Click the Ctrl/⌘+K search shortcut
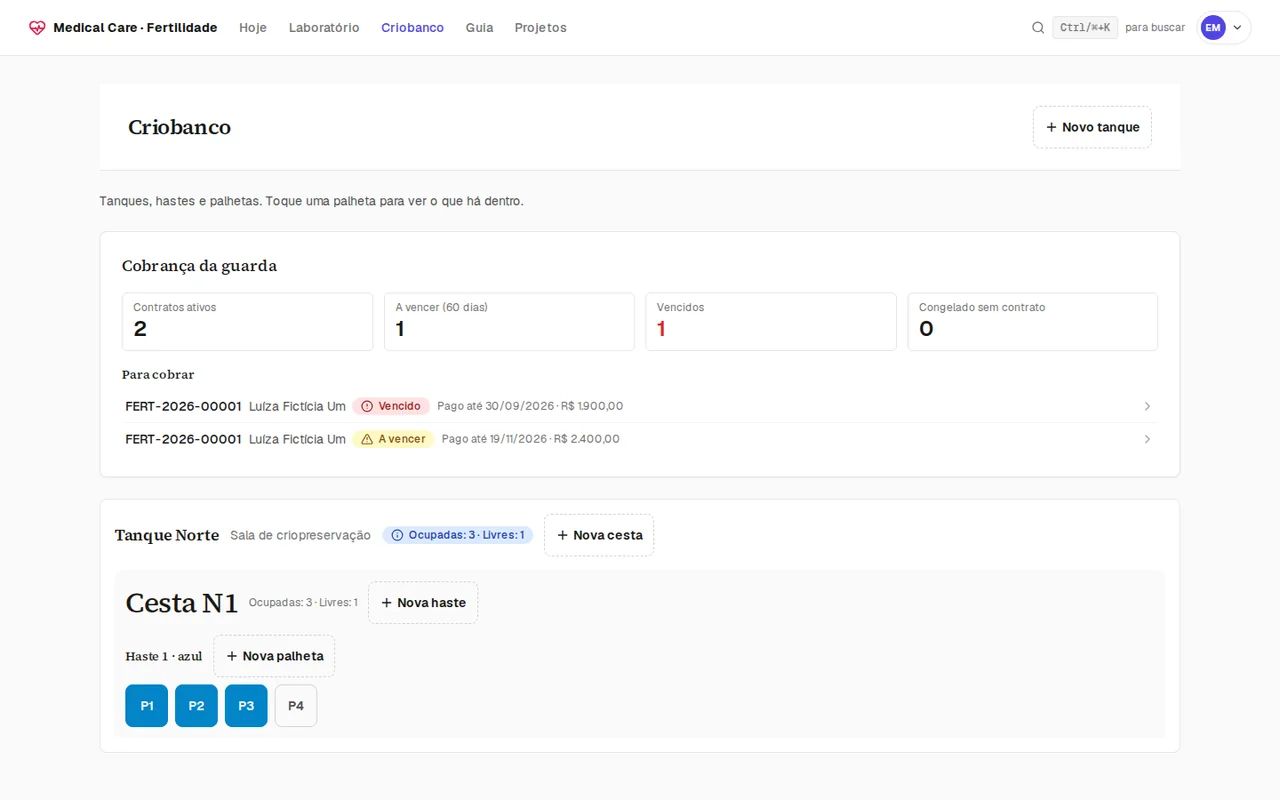Screen dimensions: 1280x800 pos(1085,28)
